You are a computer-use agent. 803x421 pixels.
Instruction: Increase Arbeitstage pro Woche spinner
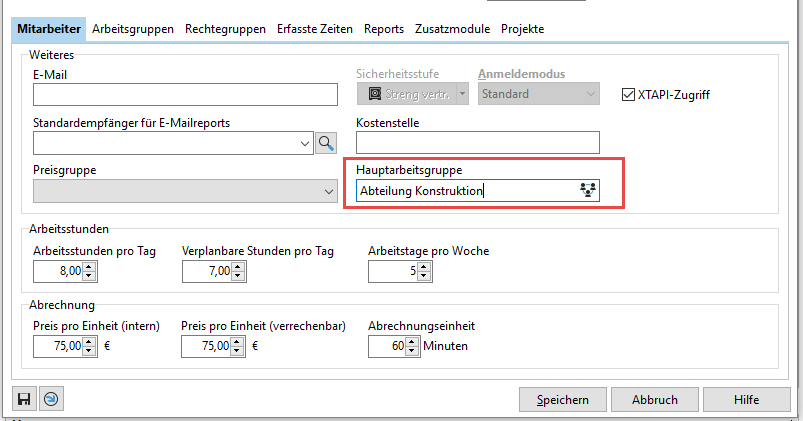click(424, 266)
